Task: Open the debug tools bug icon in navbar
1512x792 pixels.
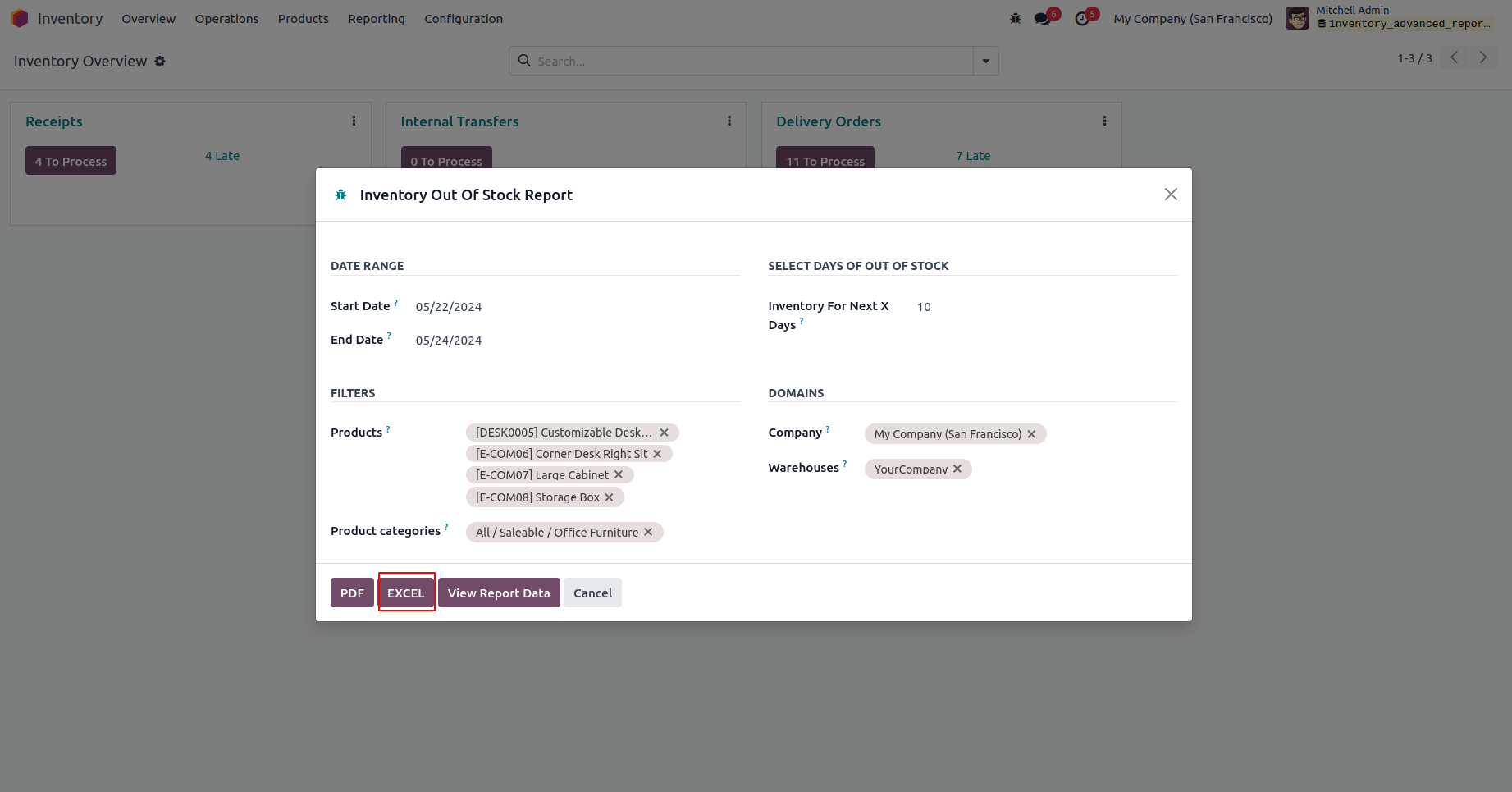Action: [x=1016, y=19]
